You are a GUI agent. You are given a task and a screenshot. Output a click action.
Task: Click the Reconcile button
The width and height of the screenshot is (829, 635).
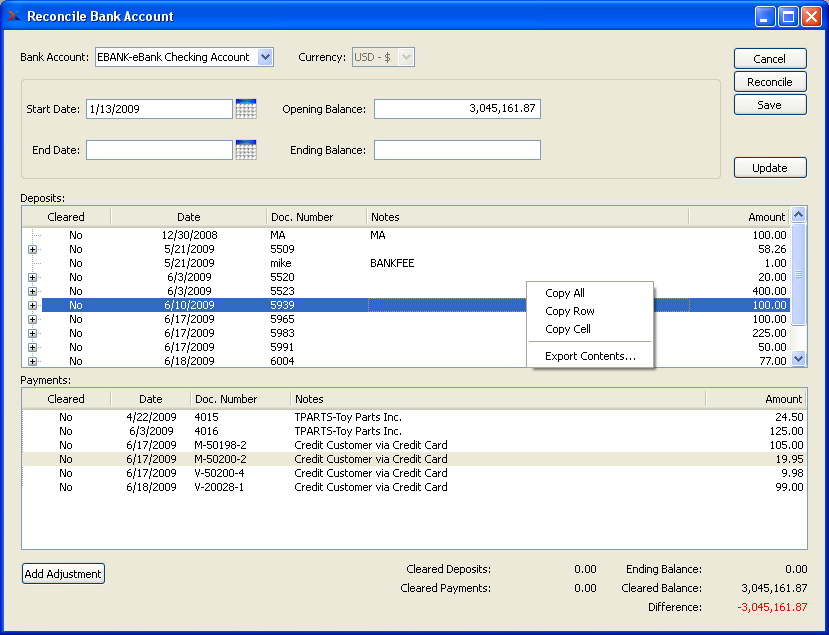769,82
